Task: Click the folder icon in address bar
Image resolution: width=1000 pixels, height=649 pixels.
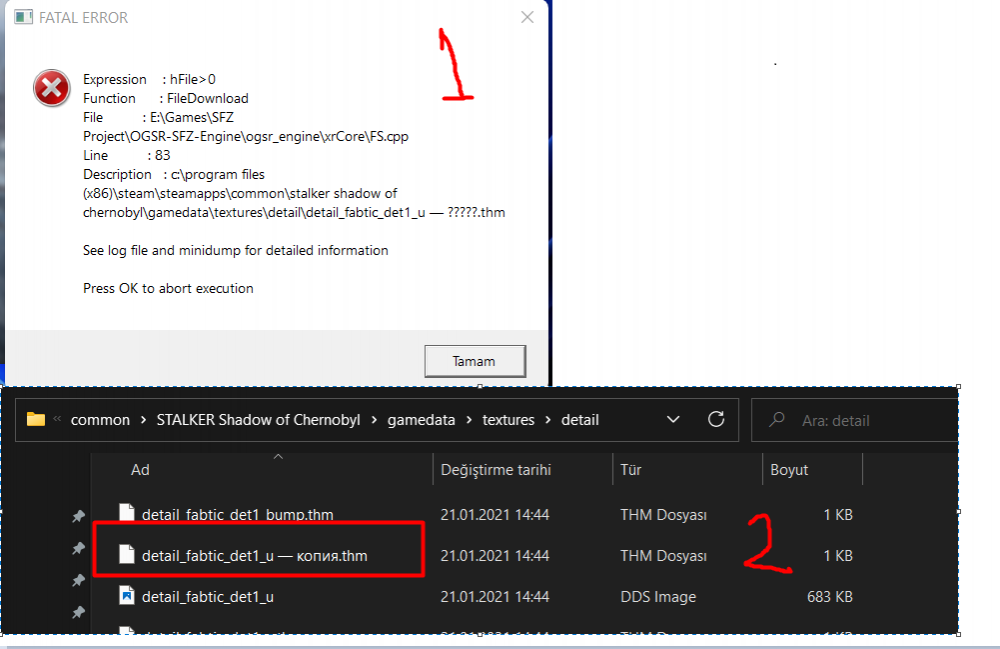Action: [x=36, y=419]
